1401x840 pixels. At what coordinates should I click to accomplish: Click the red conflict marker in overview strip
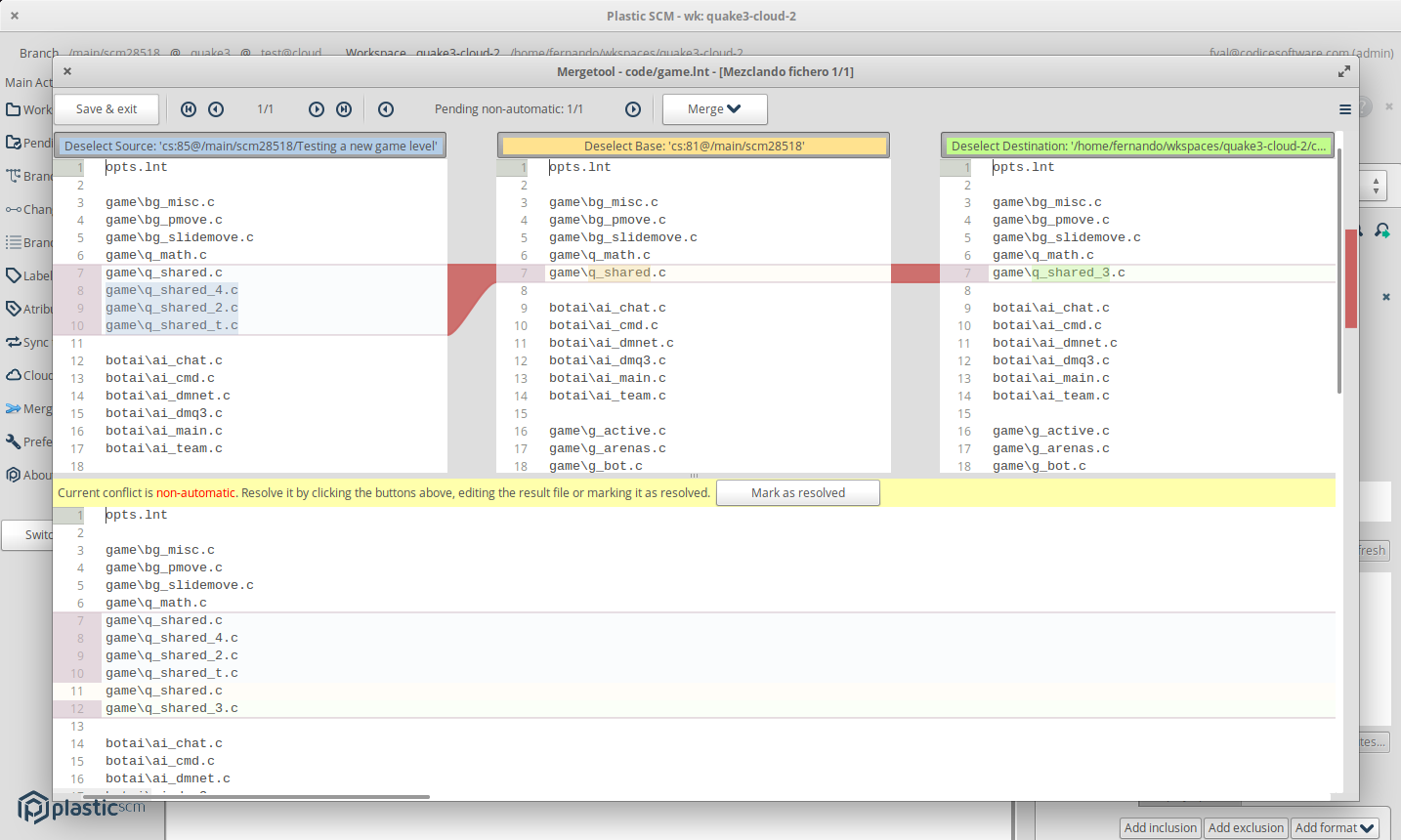[1351, 278]
